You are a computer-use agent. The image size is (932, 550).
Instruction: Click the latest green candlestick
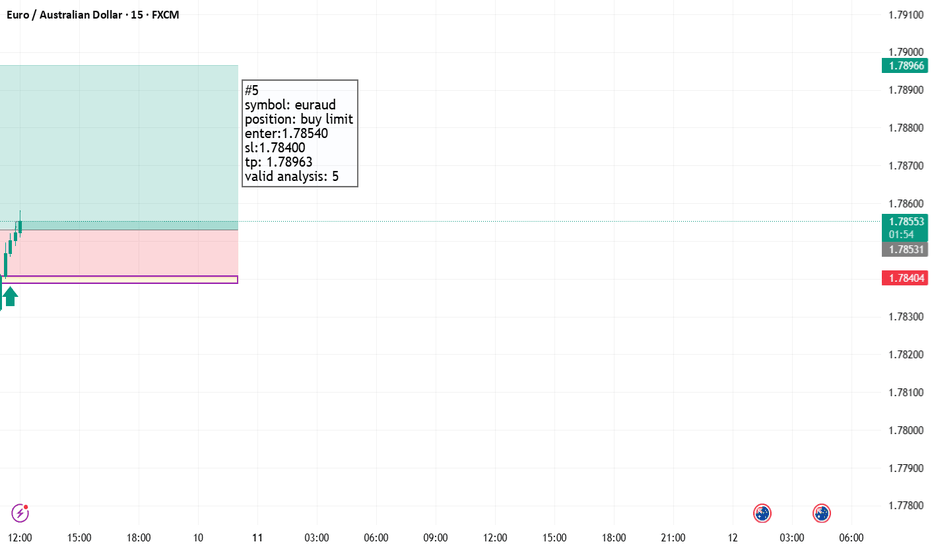[20, 225]
